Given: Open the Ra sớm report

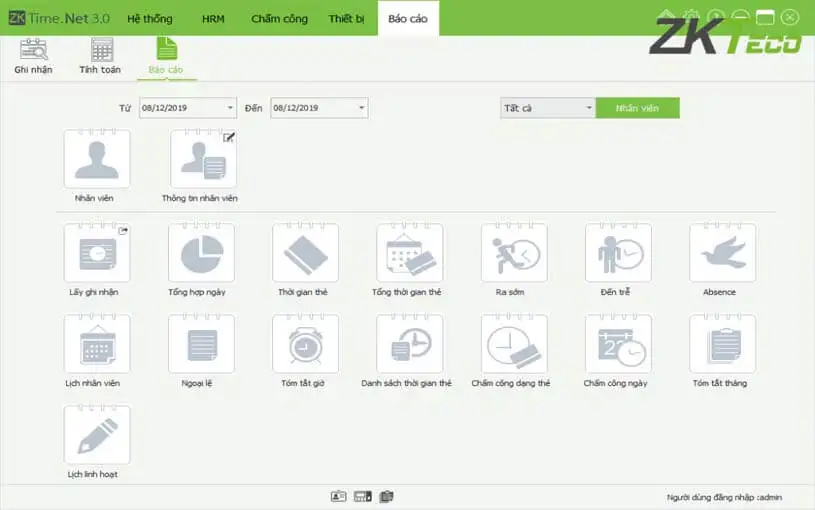Looking at the screenshot, I should point(514,253).
